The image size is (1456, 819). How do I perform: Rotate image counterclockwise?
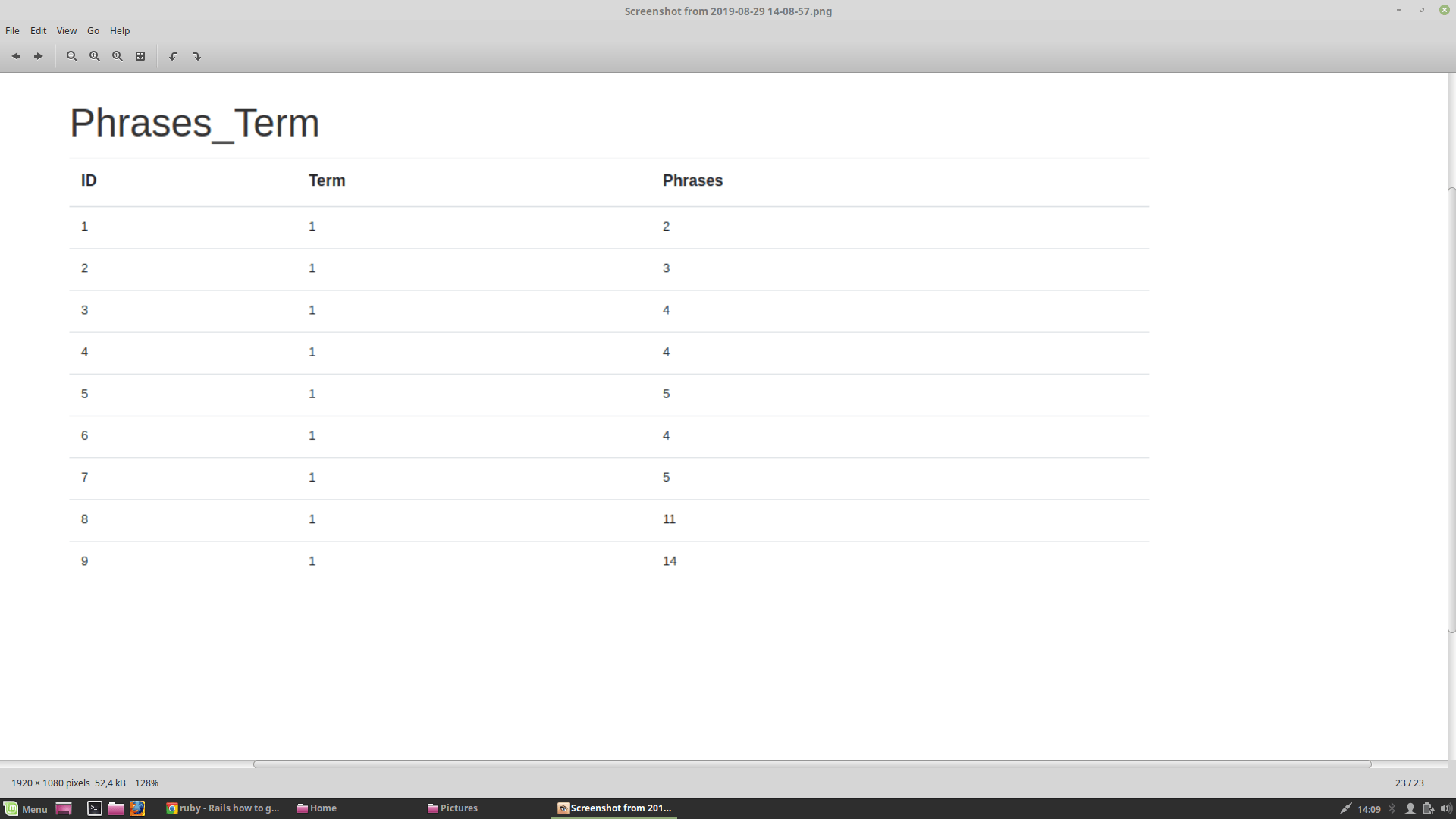pos(174,56)
